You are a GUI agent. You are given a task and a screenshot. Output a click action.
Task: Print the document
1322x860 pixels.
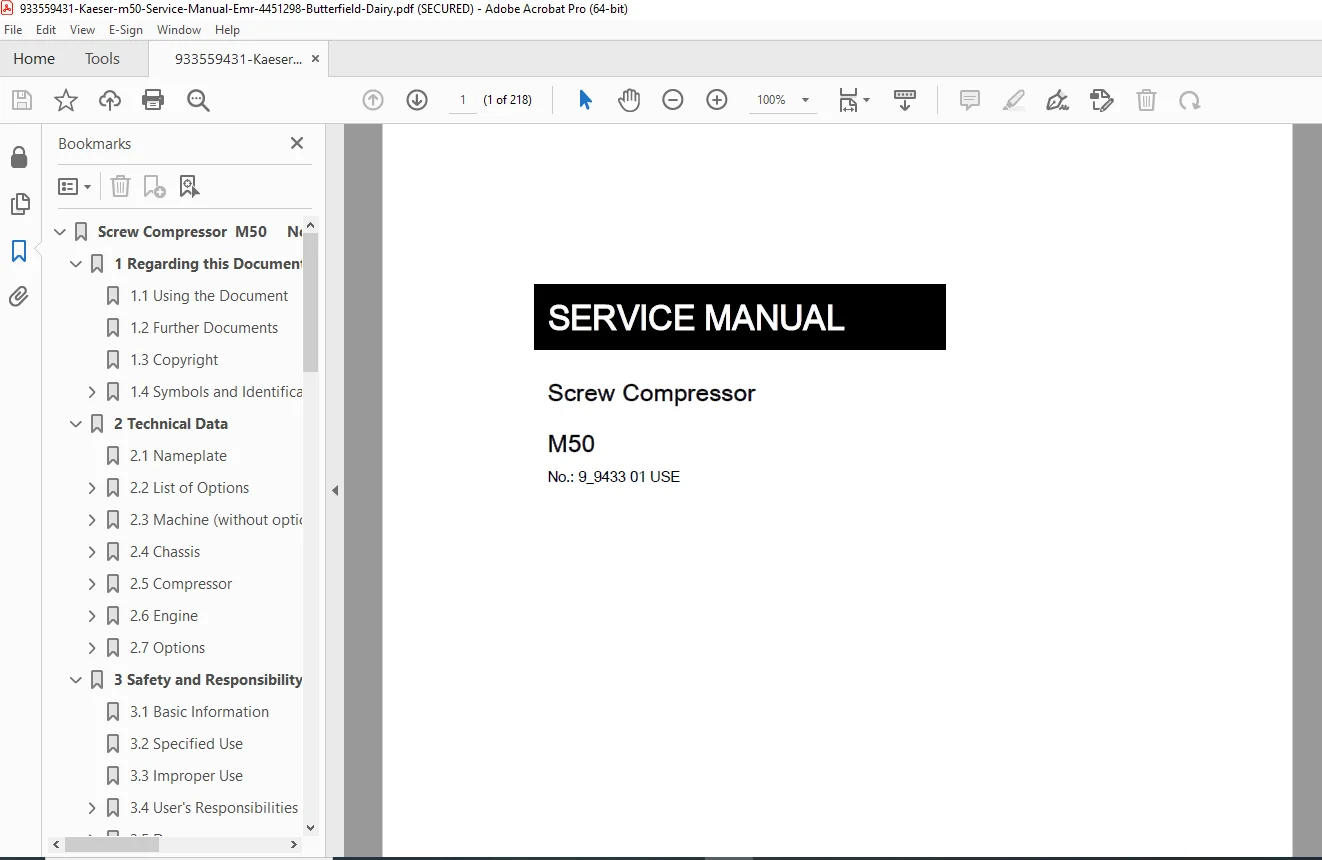153,100
